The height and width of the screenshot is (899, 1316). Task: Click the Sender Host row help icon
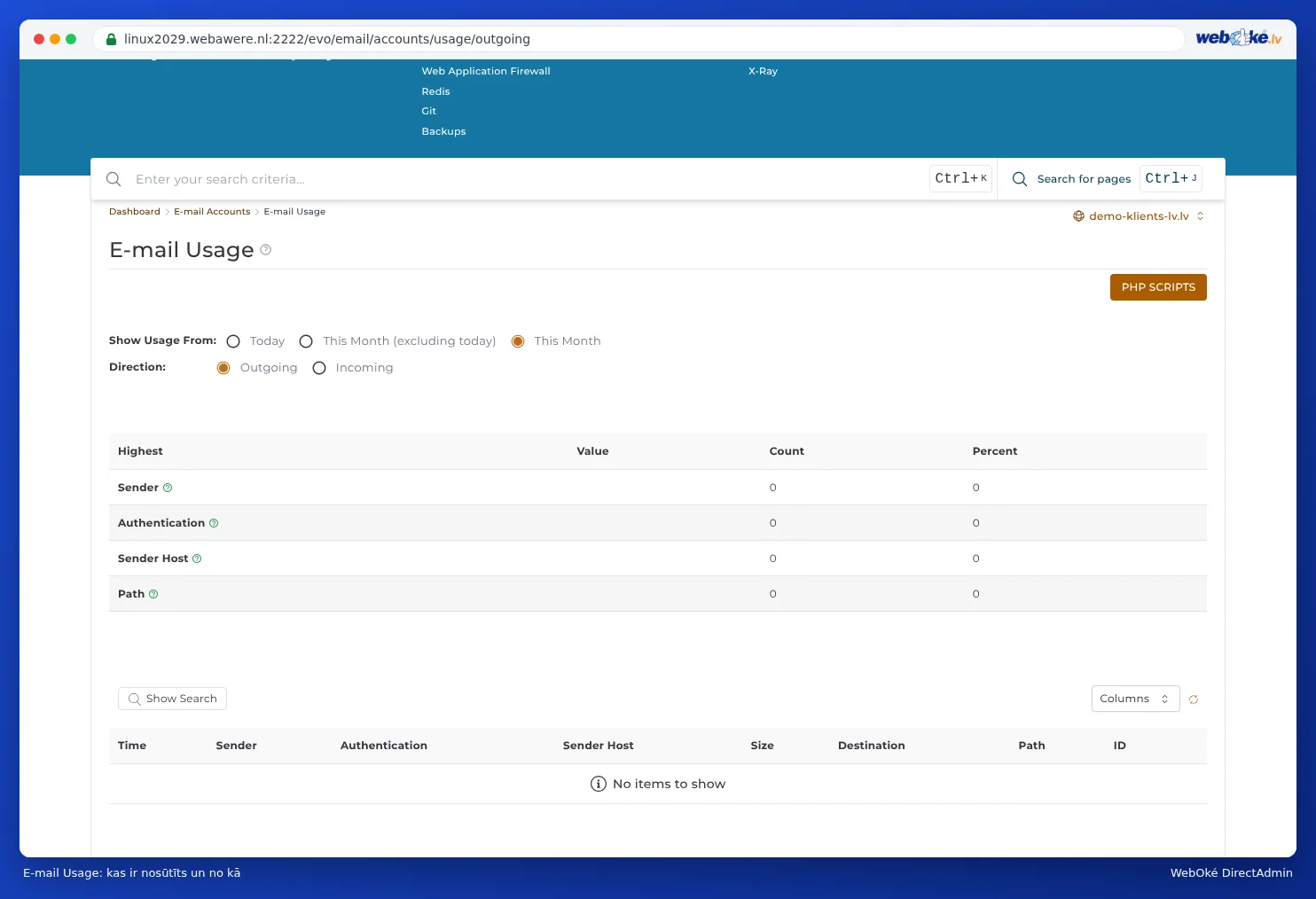tap(197, 559)
